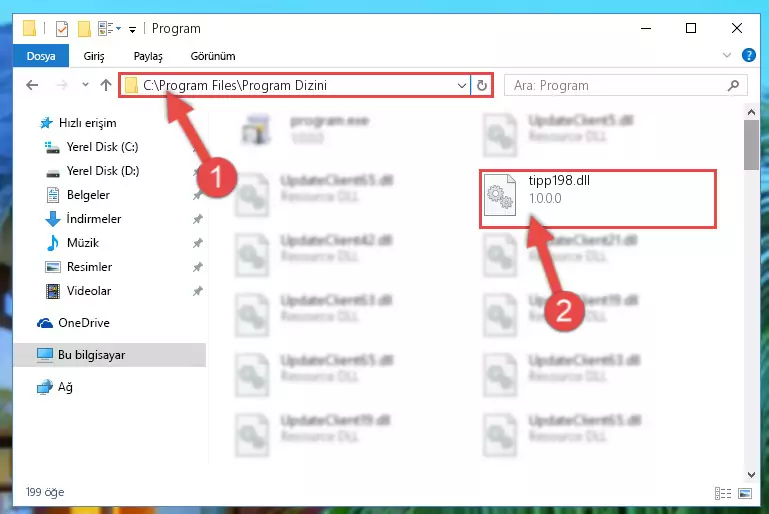Screen dimensions: 769x514
Task: Click the pin icon next to Videolar
Action: click(197, 291)
